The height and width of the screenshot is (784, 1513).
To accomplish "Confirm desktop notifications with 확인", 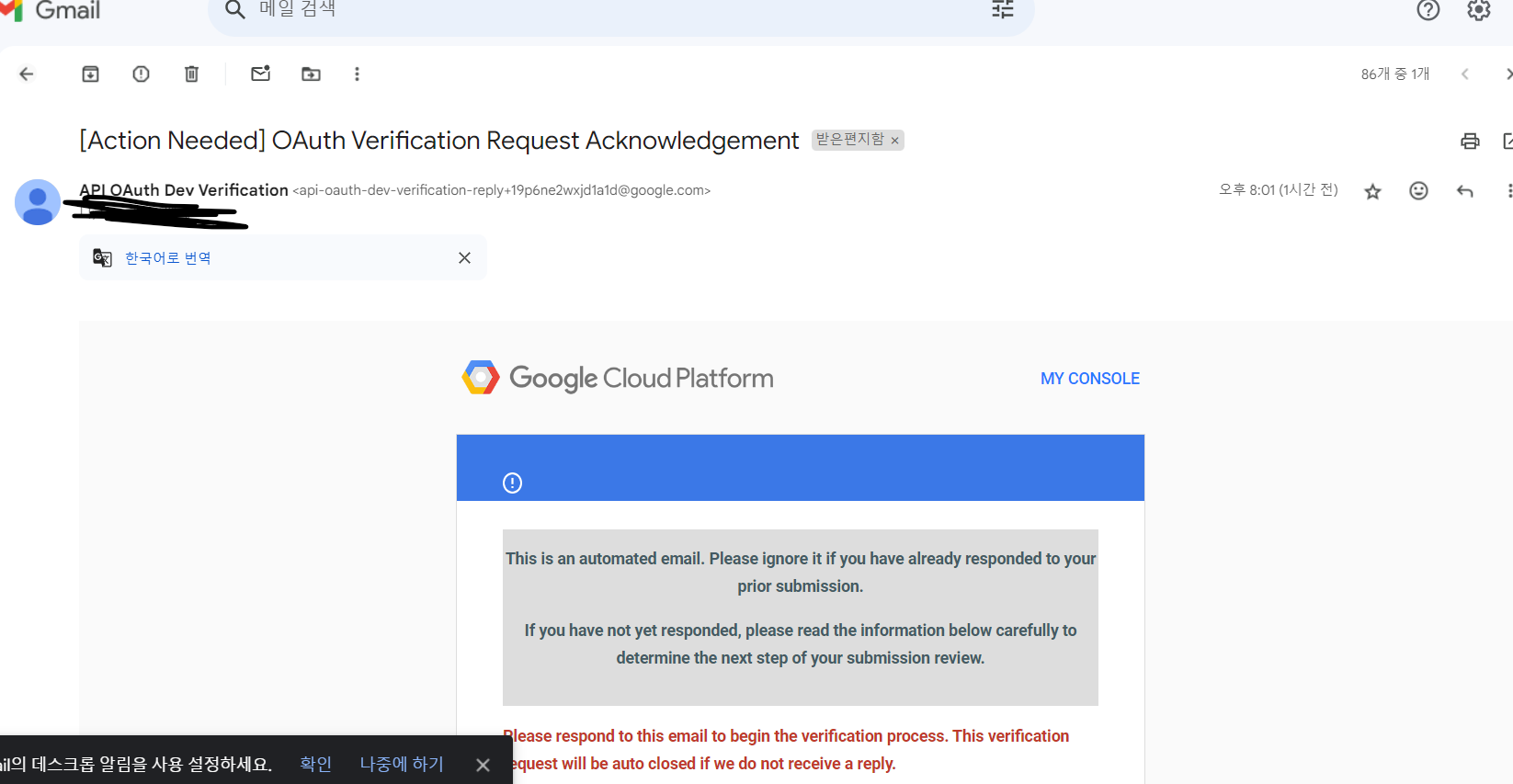I will [x=315, y=764].
